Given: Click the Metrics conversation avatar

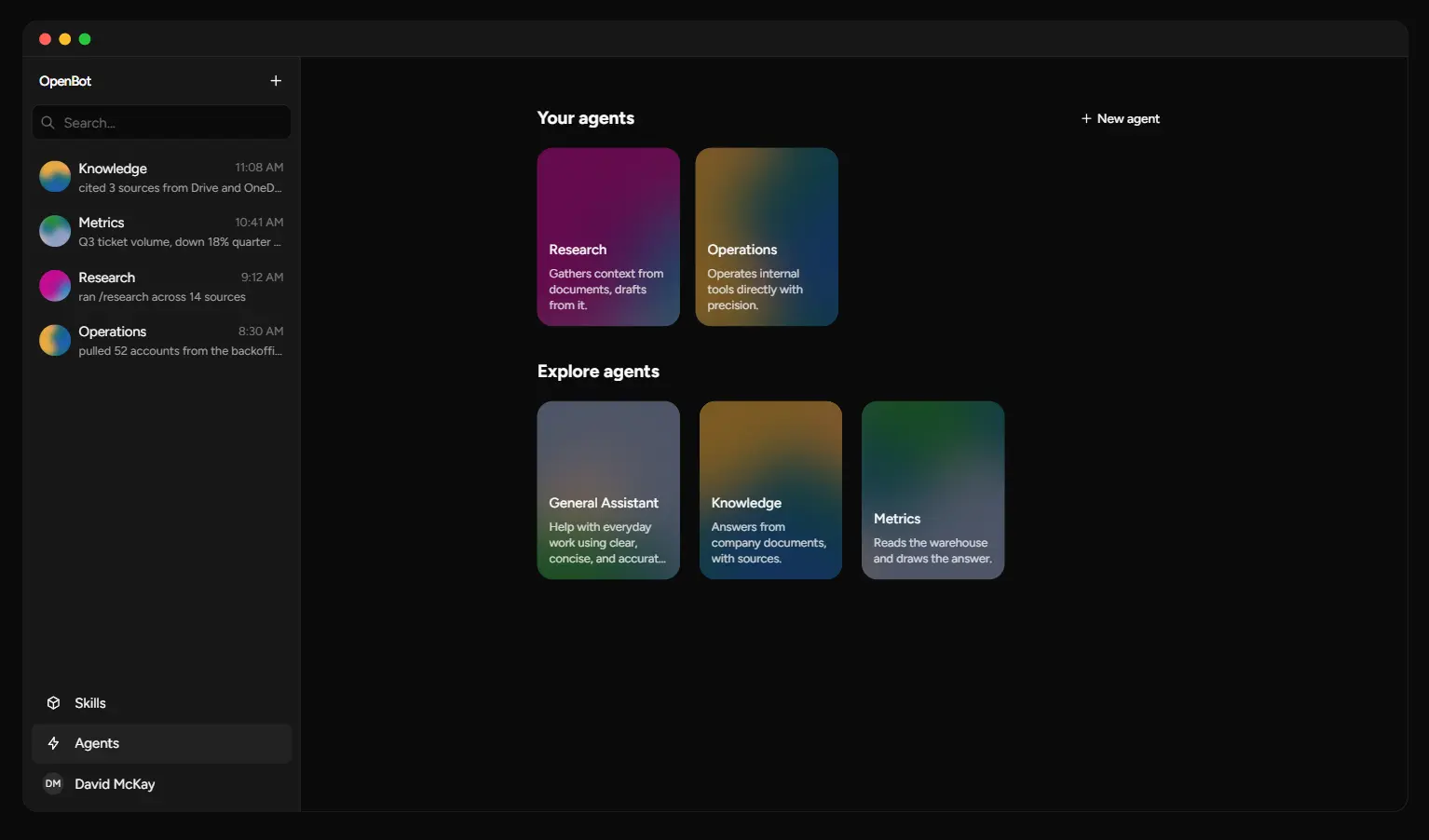Looking at the screenshot, I should coord(55,231).
